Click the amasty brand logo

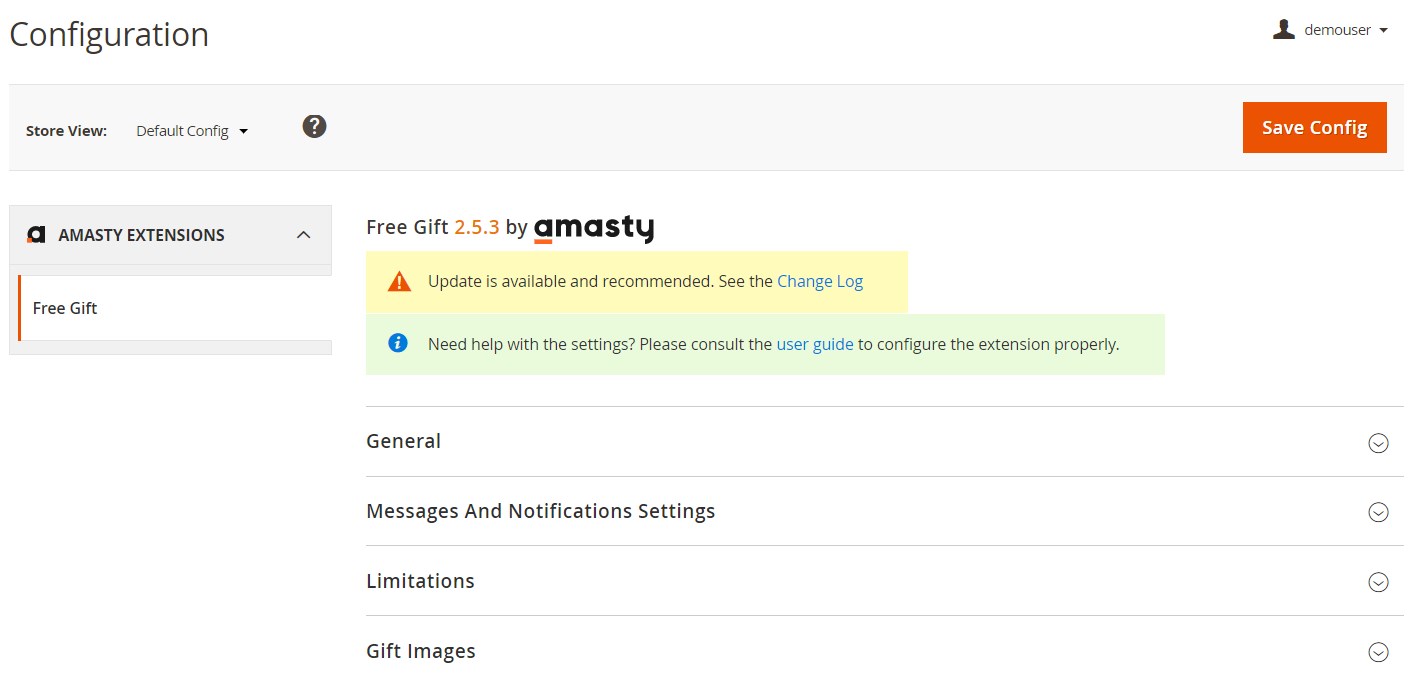594,229
